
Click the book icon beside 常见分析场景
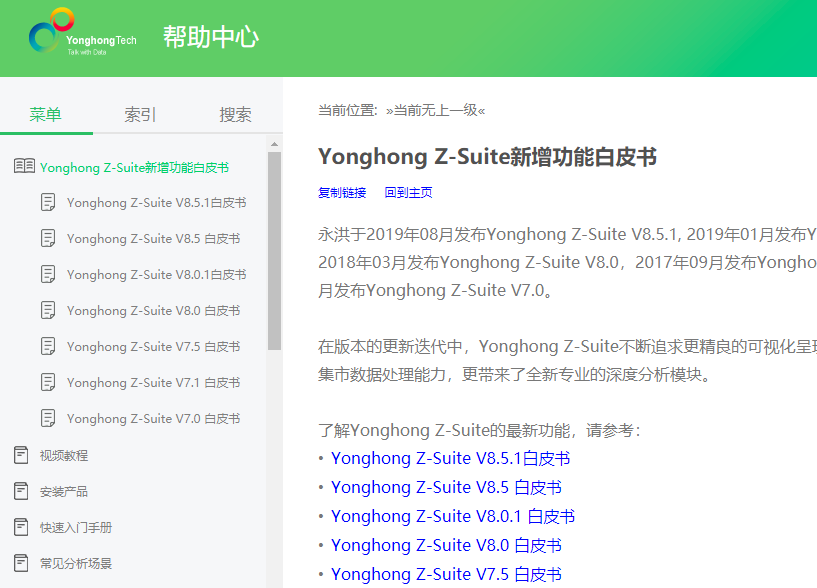21,563
